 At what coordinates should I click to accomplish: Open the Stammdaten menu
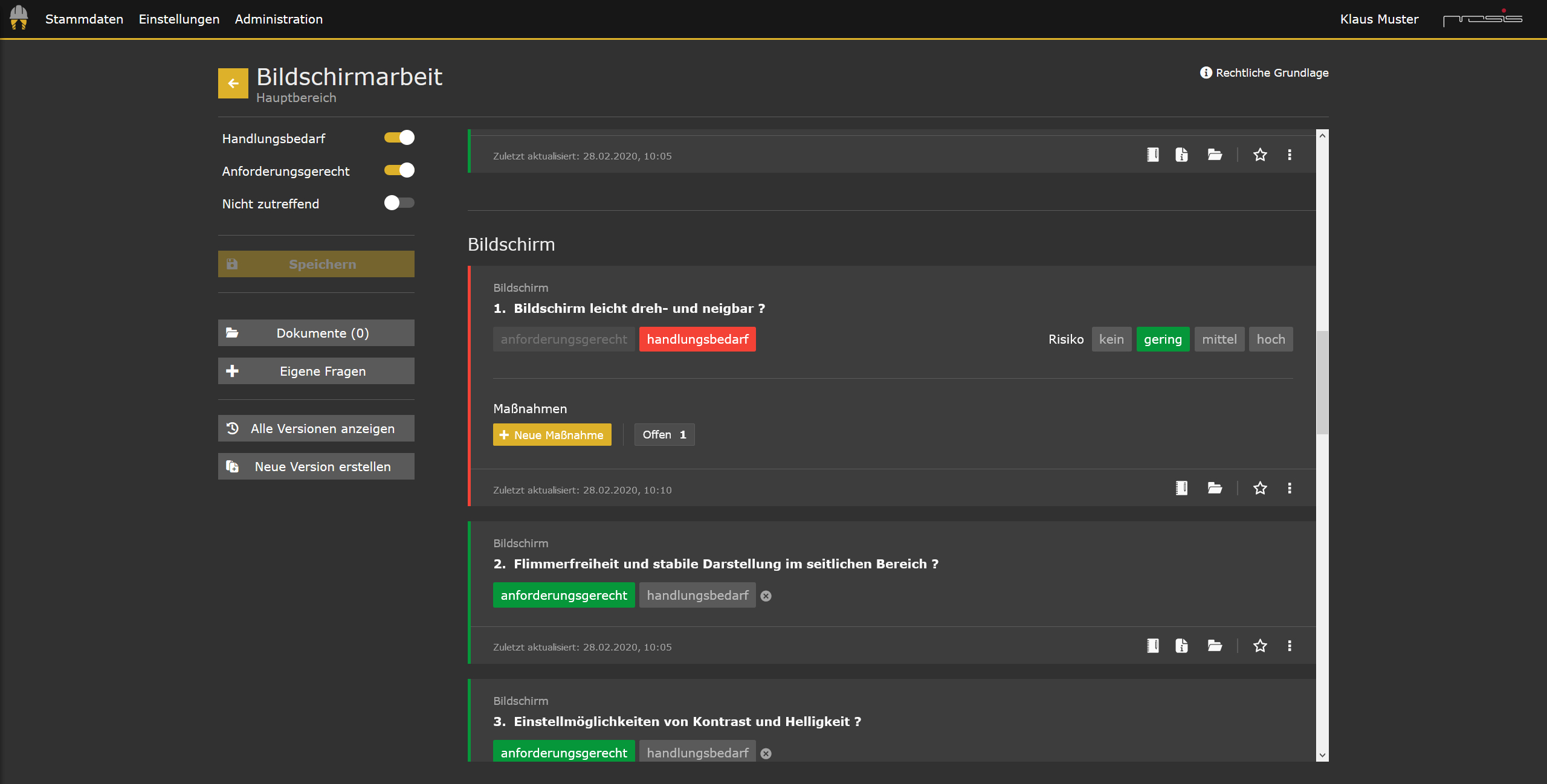(84, 19)
